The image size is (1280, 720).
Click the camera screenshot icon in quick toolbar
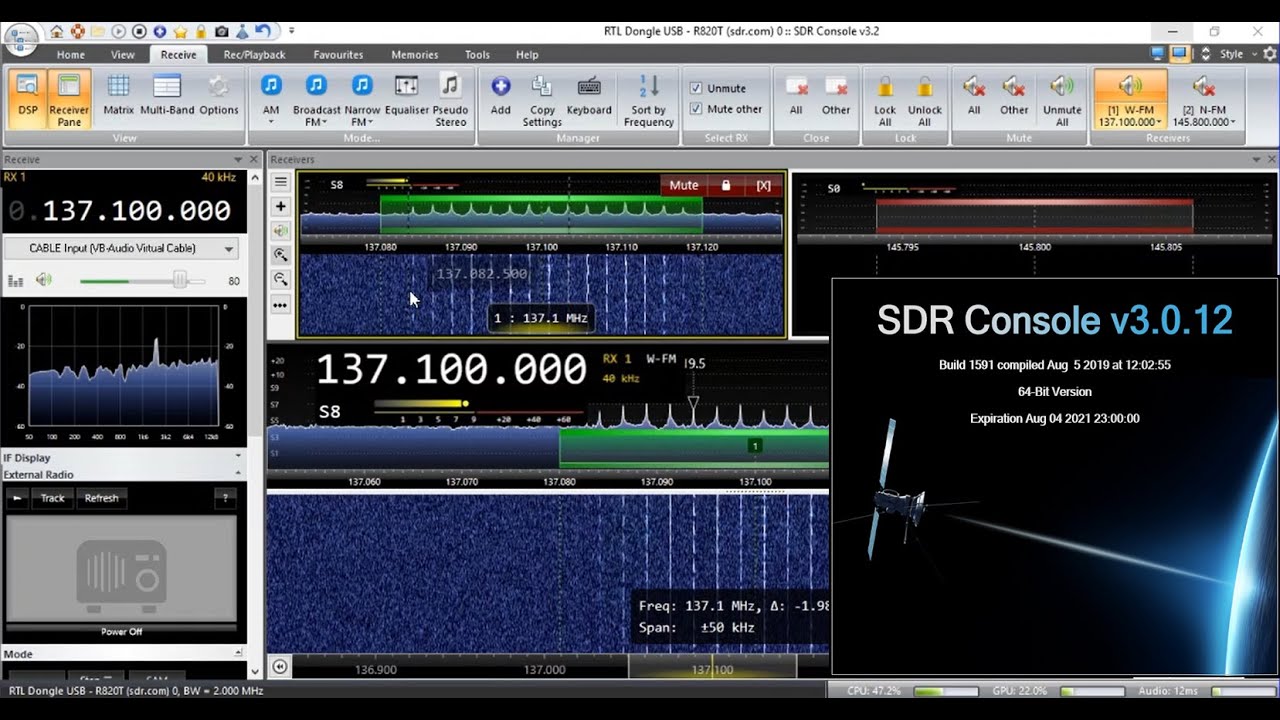click(221, 32)
